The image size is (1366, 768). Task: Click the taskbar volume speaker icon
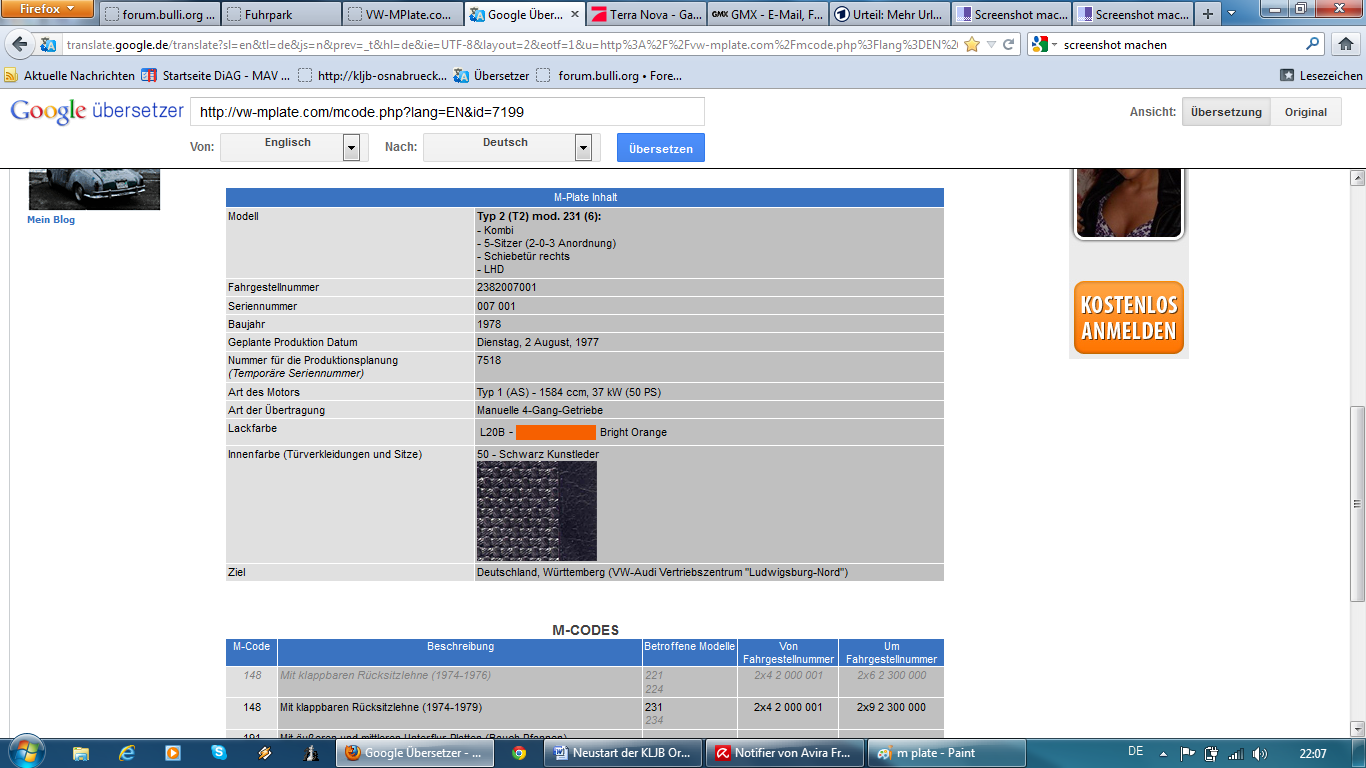tap(1259, 753)
